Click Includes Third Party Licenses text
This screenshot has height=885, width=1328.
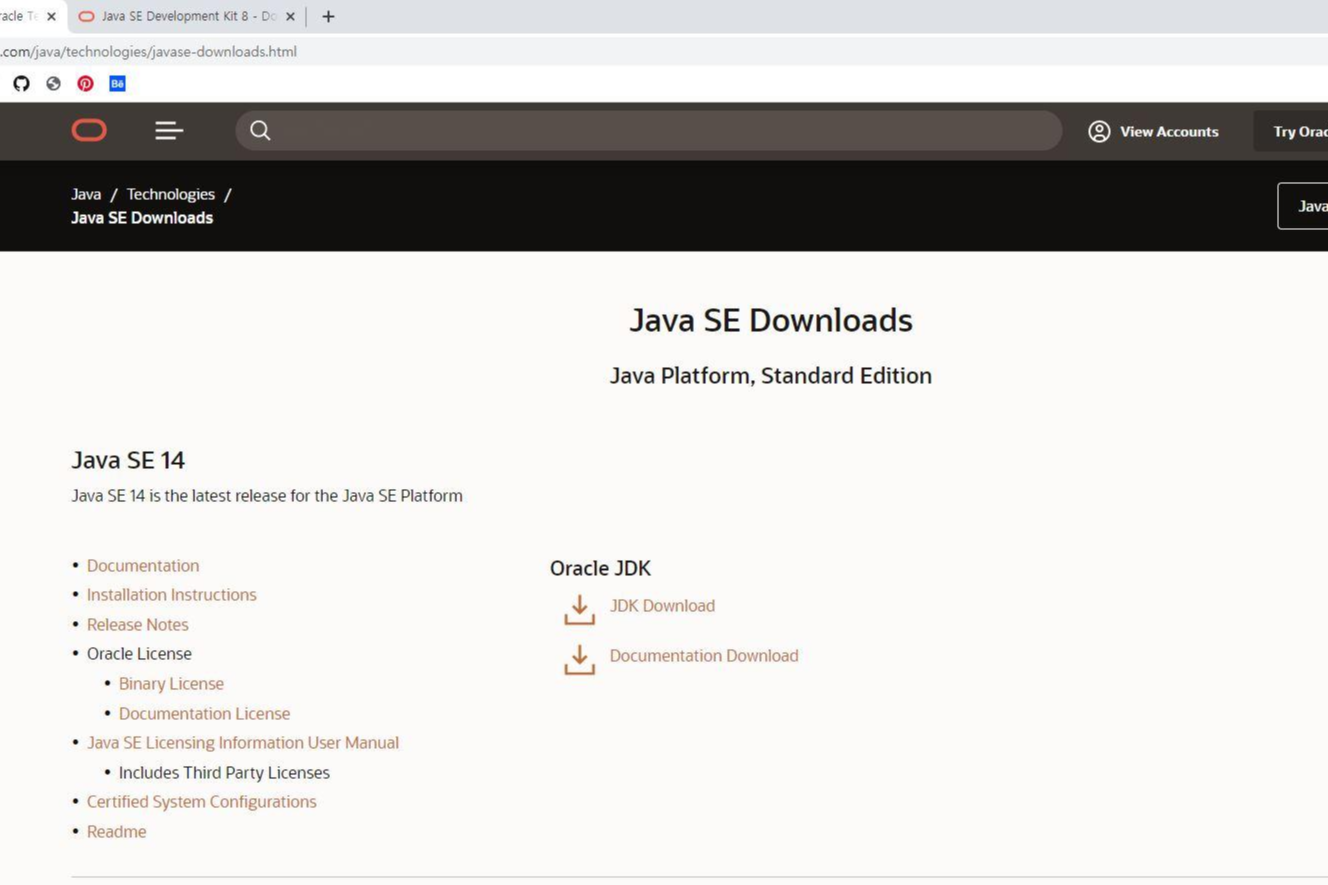coord(224,773)
